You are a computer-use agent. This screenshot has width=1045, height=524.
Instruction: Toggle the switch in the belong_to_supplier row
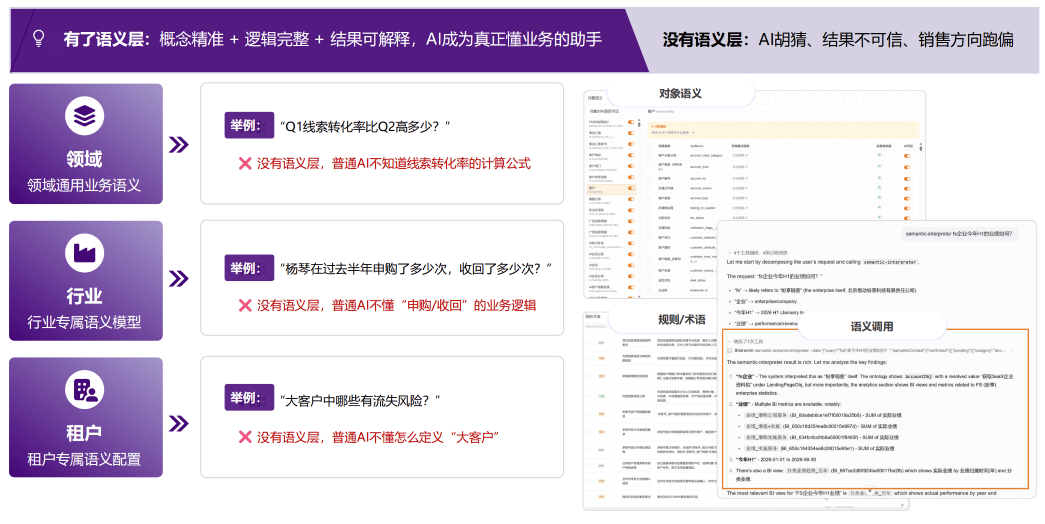pyautogui.click(x=907, y=209)
